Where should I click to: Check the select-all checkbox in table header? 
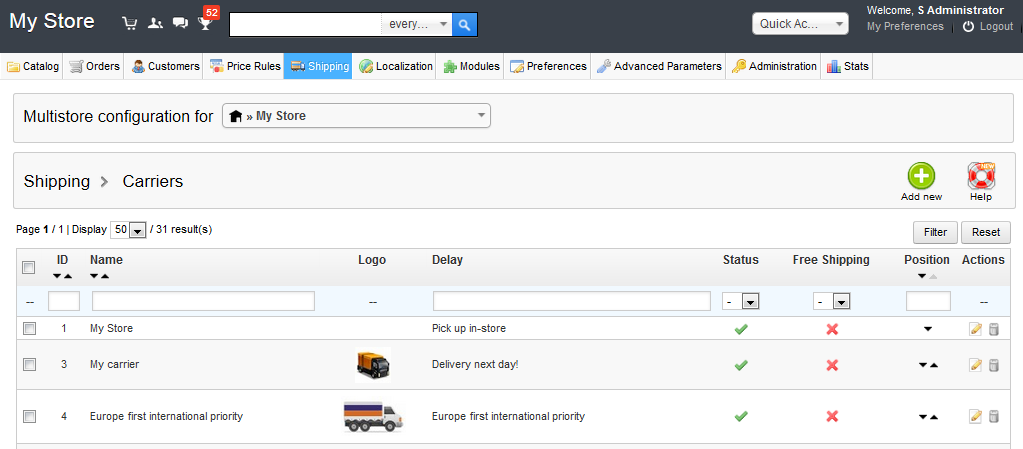[29, 267]
